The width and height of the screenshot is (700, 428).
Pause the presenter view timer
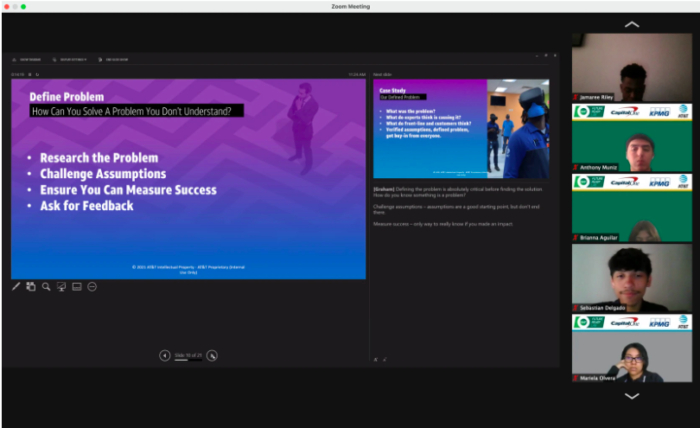pyautogui.click(x=30, y=74)
